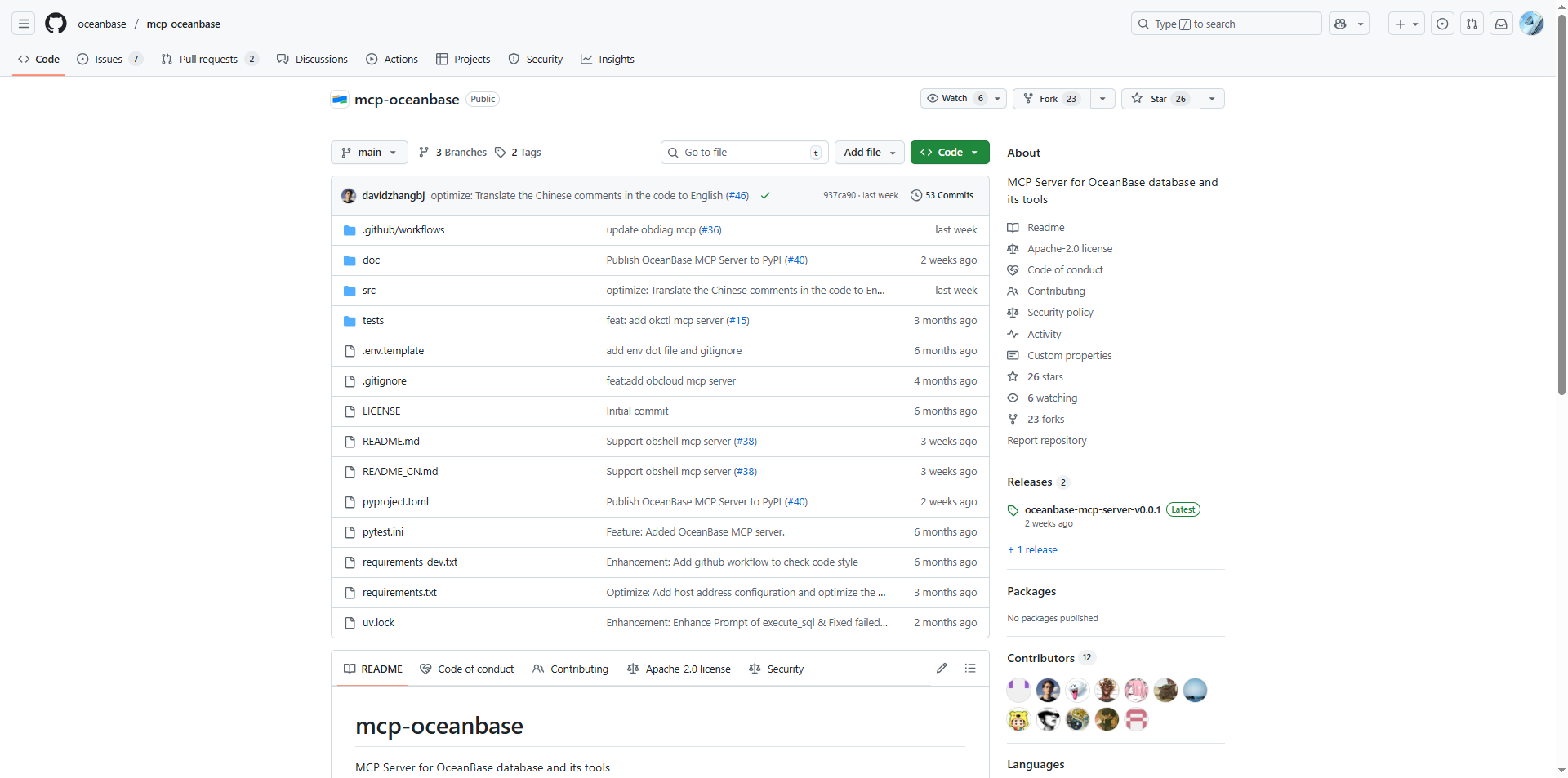Select the Security tab beside README
Image resolution: width=1568 pixels, height=778 pixels.
[x=777, y=669]
